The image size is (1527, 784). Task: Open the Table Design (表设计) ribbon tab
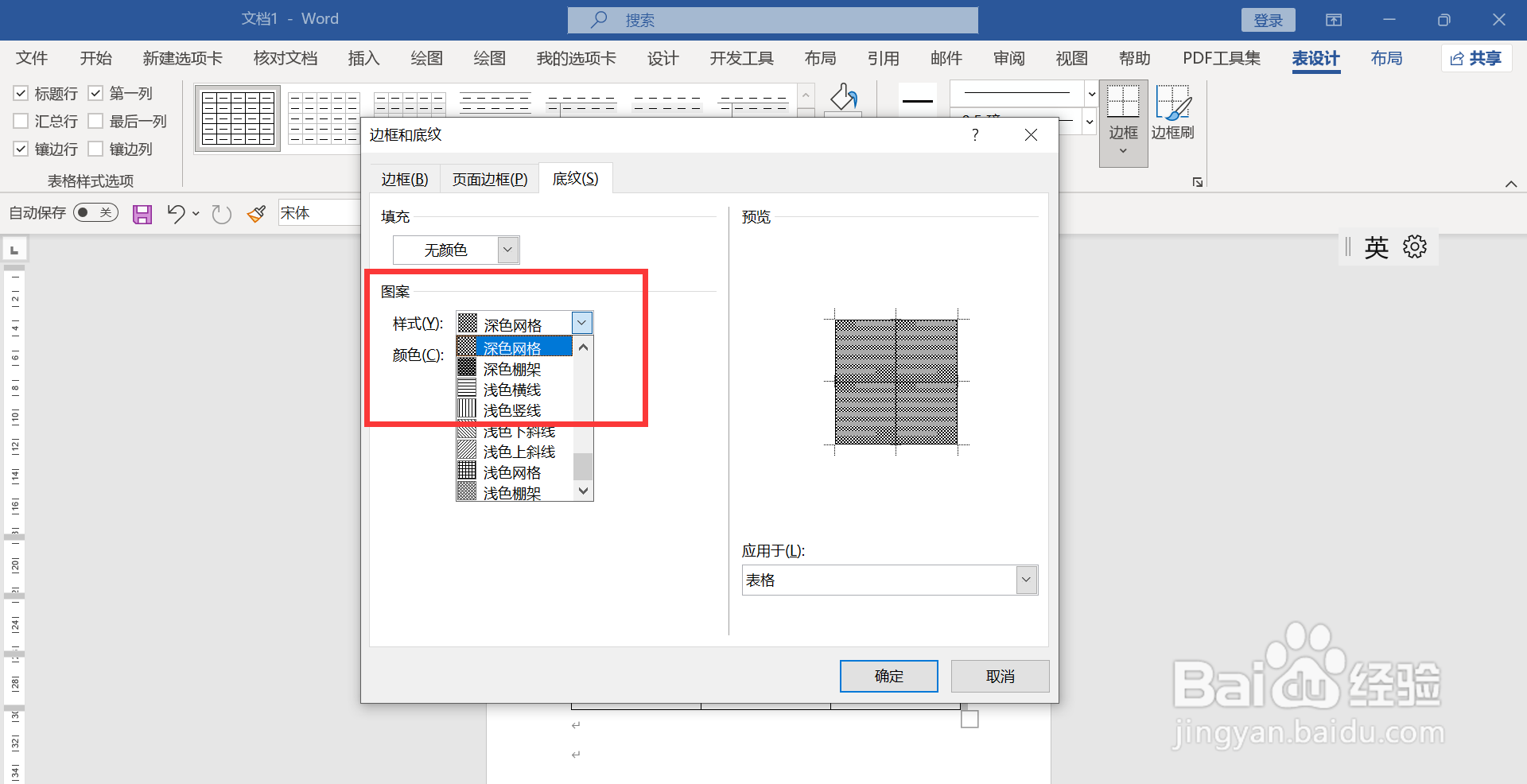[1315, 58]
